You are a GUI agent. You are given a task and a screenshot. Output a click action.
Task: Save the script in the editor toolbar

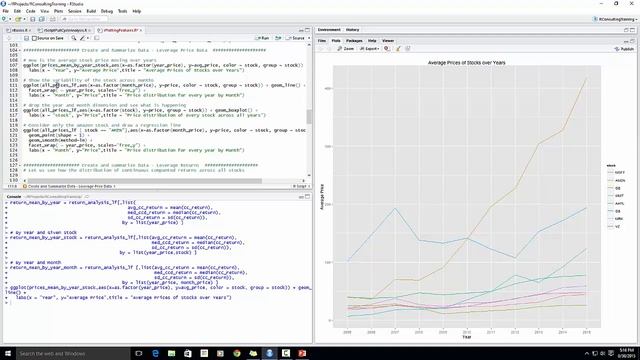point(26,38)
